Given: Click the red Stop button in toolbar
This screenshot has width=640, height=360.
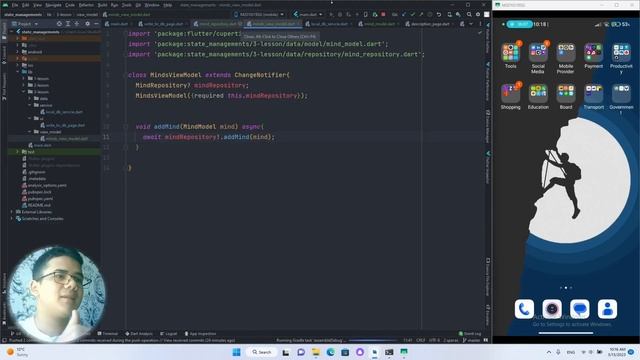Looking at the screenshot, I should point(383,14).
